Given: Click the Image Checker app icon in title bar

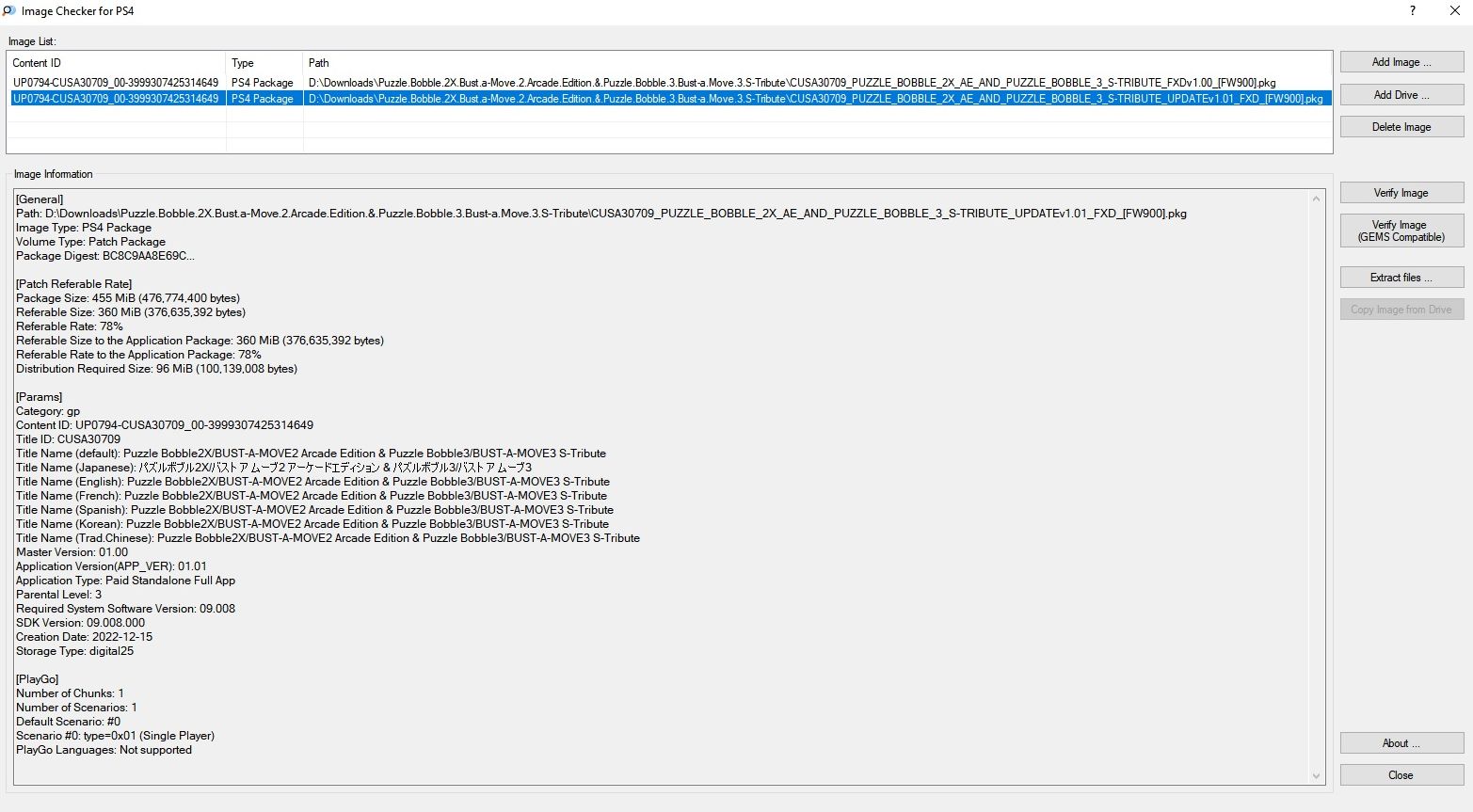Looking at the screenshot, I should (x=9, y=11).
